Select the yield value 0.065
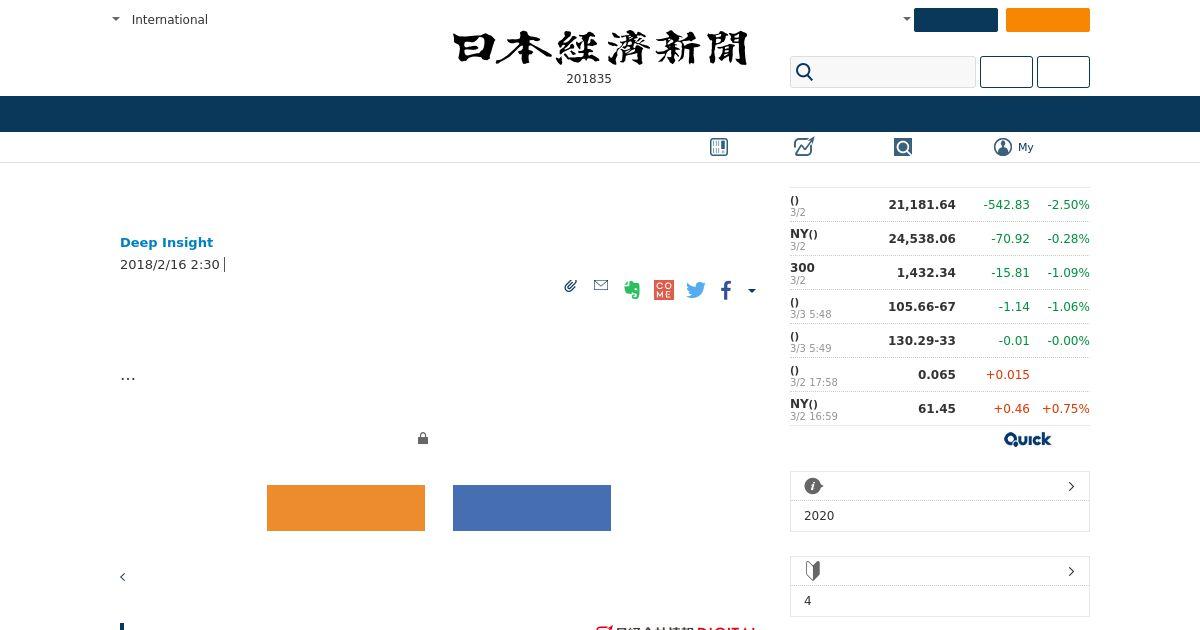 coord(937,375)
